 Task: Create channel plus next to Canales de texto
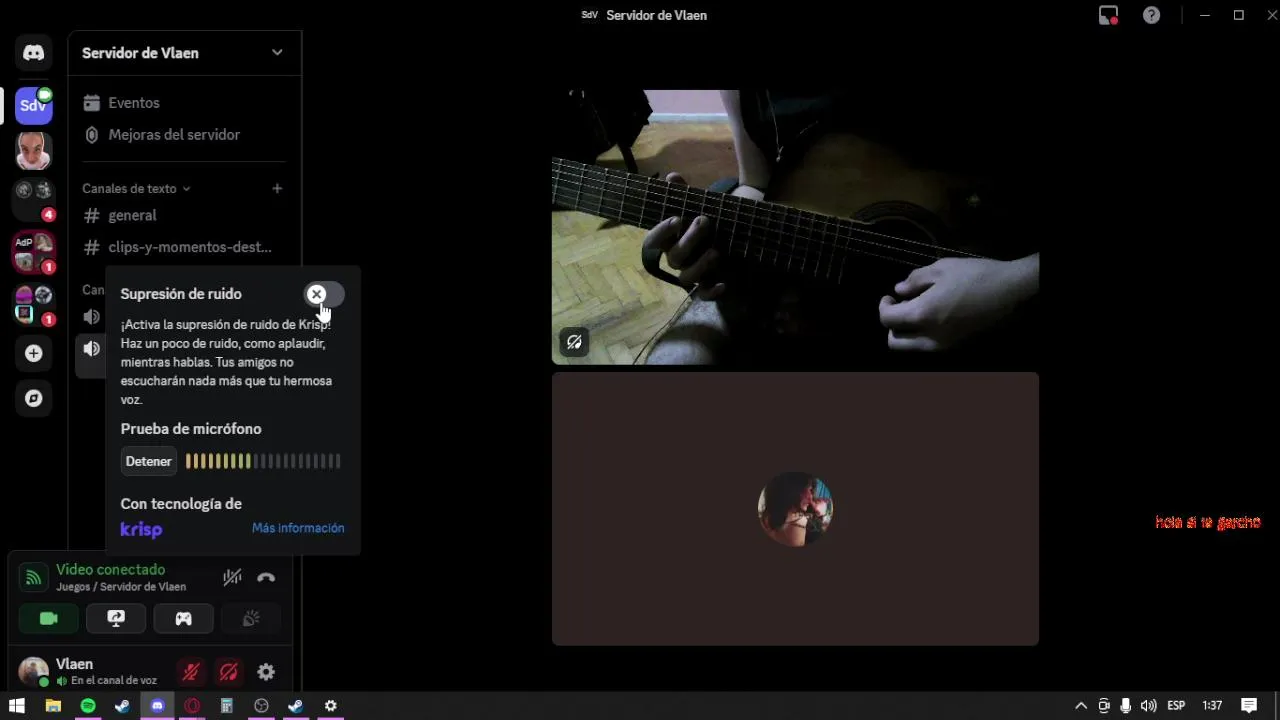[x=277, y=188]
